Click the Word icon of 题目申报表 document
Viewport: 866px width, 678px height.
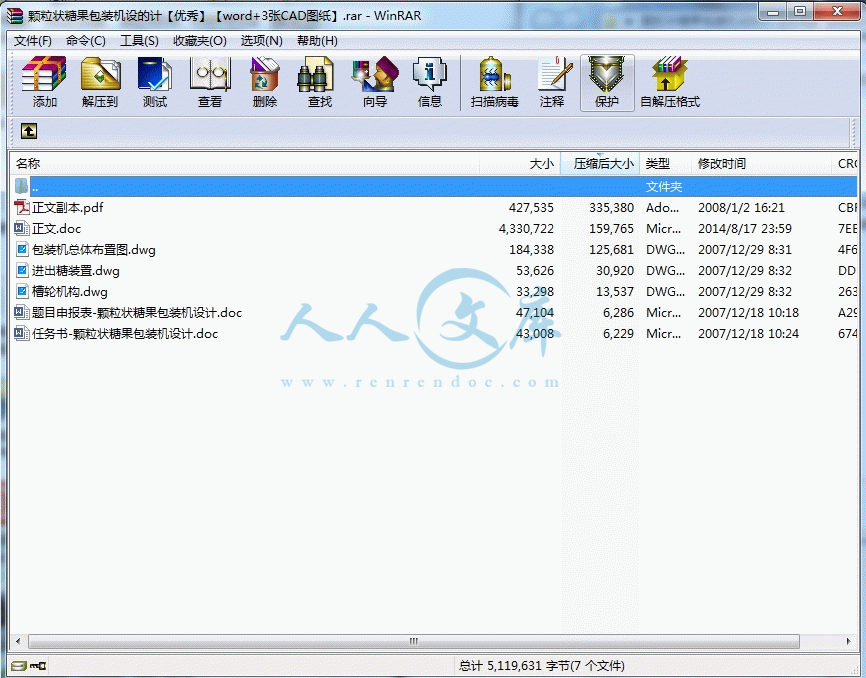pyautogui.click(x=22, y=312)
